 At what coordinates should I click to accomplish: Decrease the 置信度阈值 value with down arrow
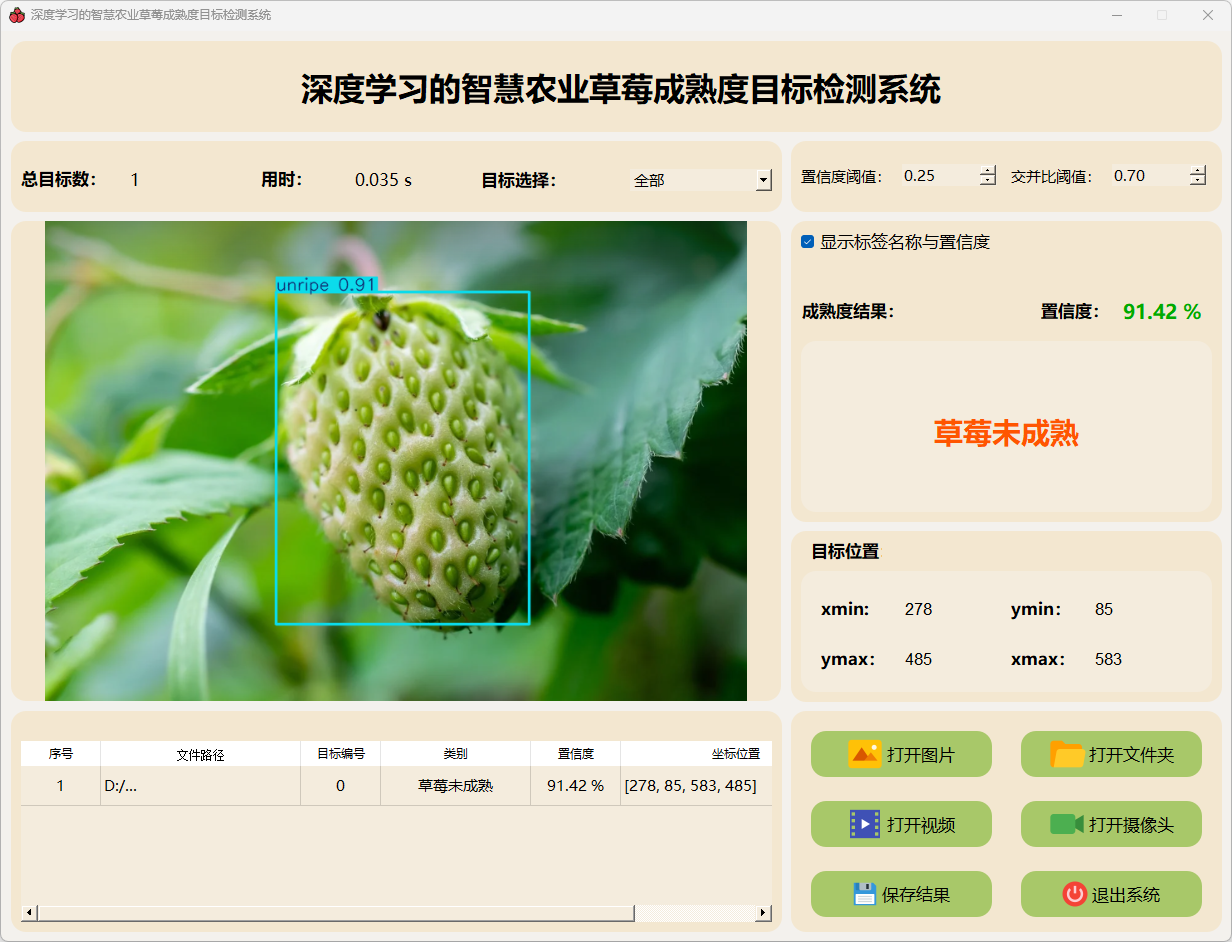click(x=988, y=181)
